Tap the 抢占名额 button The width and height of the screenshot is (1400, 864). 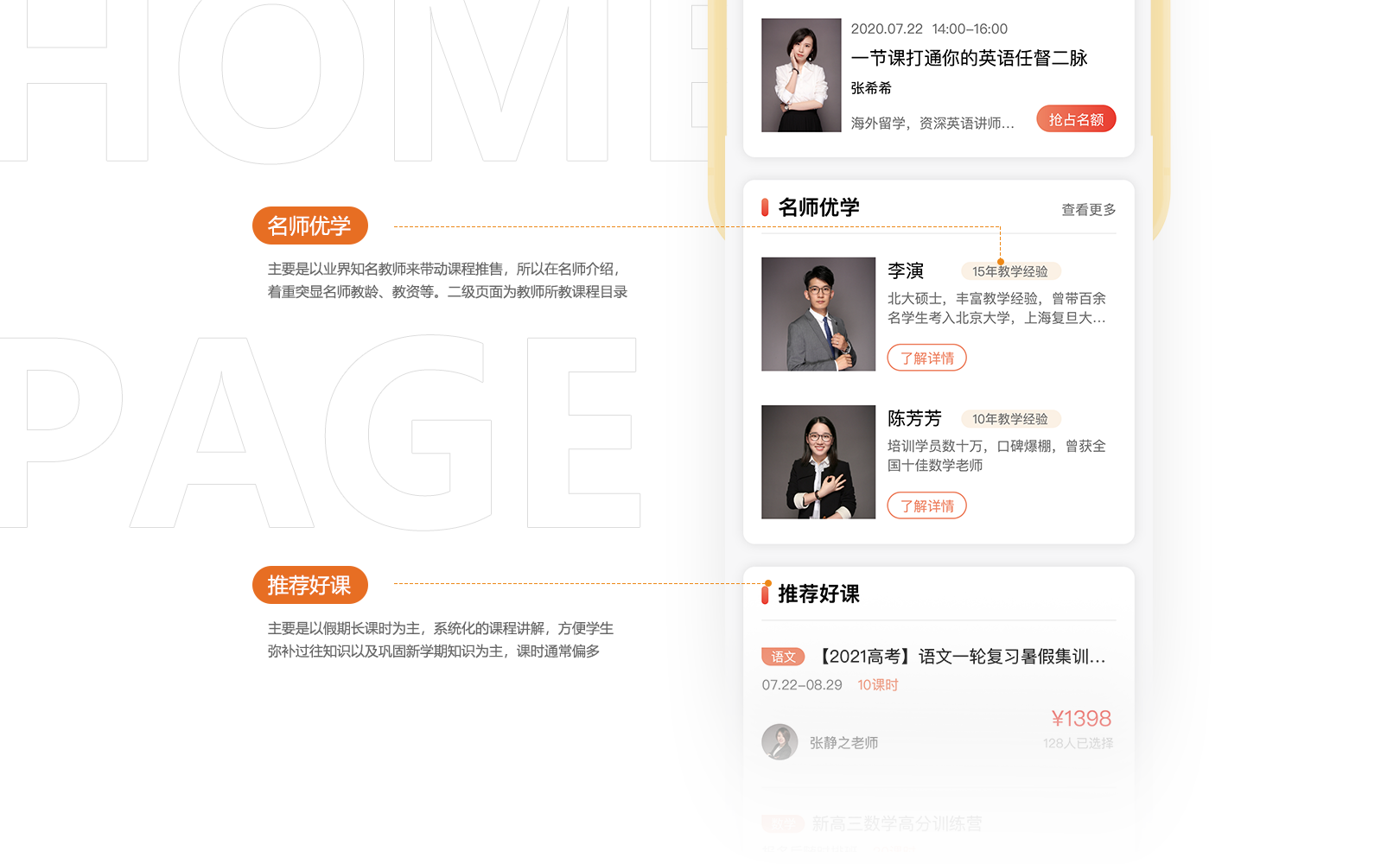[x=1076, y=119]
